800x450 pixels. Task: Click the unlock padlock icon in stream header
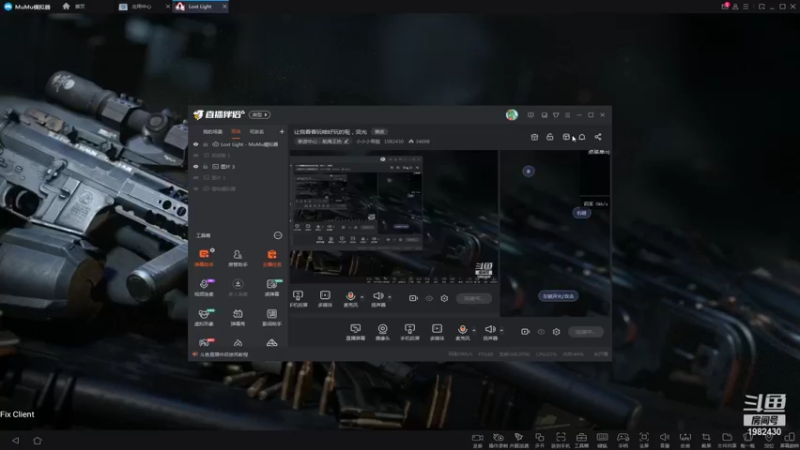point(550,137)
